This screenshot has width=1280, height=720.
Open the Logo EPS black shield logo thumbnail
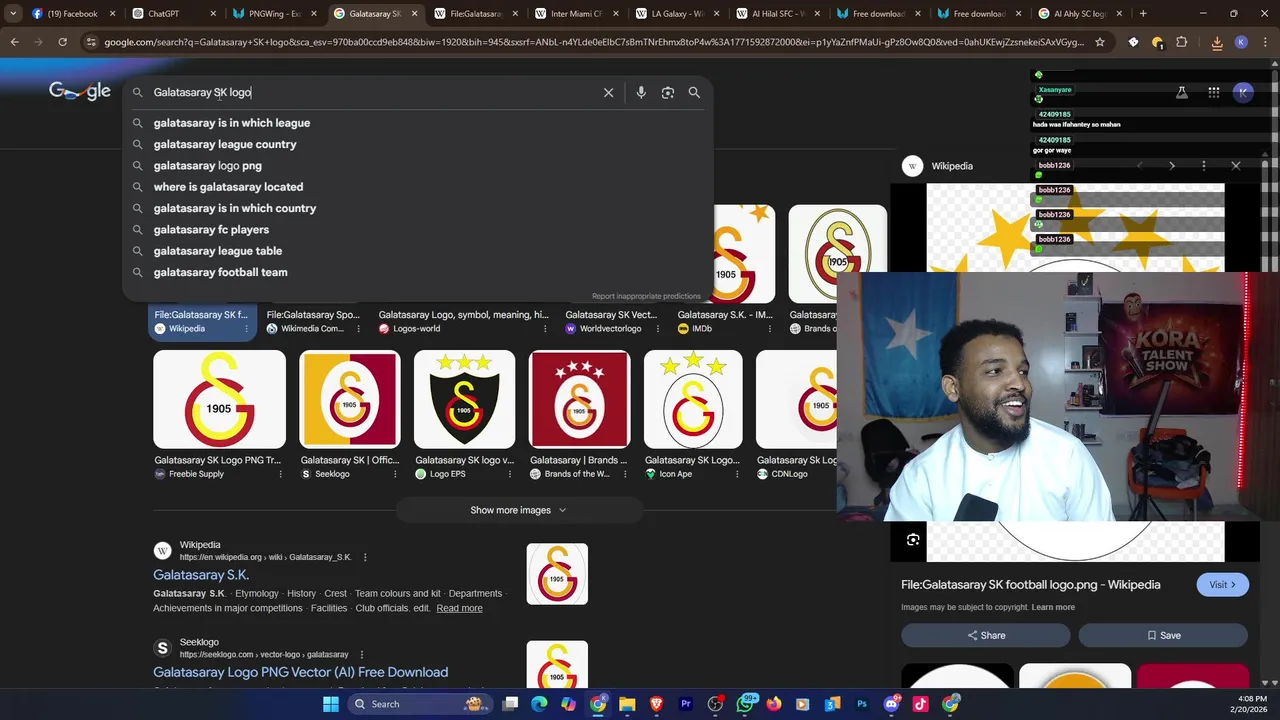(464, 399)
